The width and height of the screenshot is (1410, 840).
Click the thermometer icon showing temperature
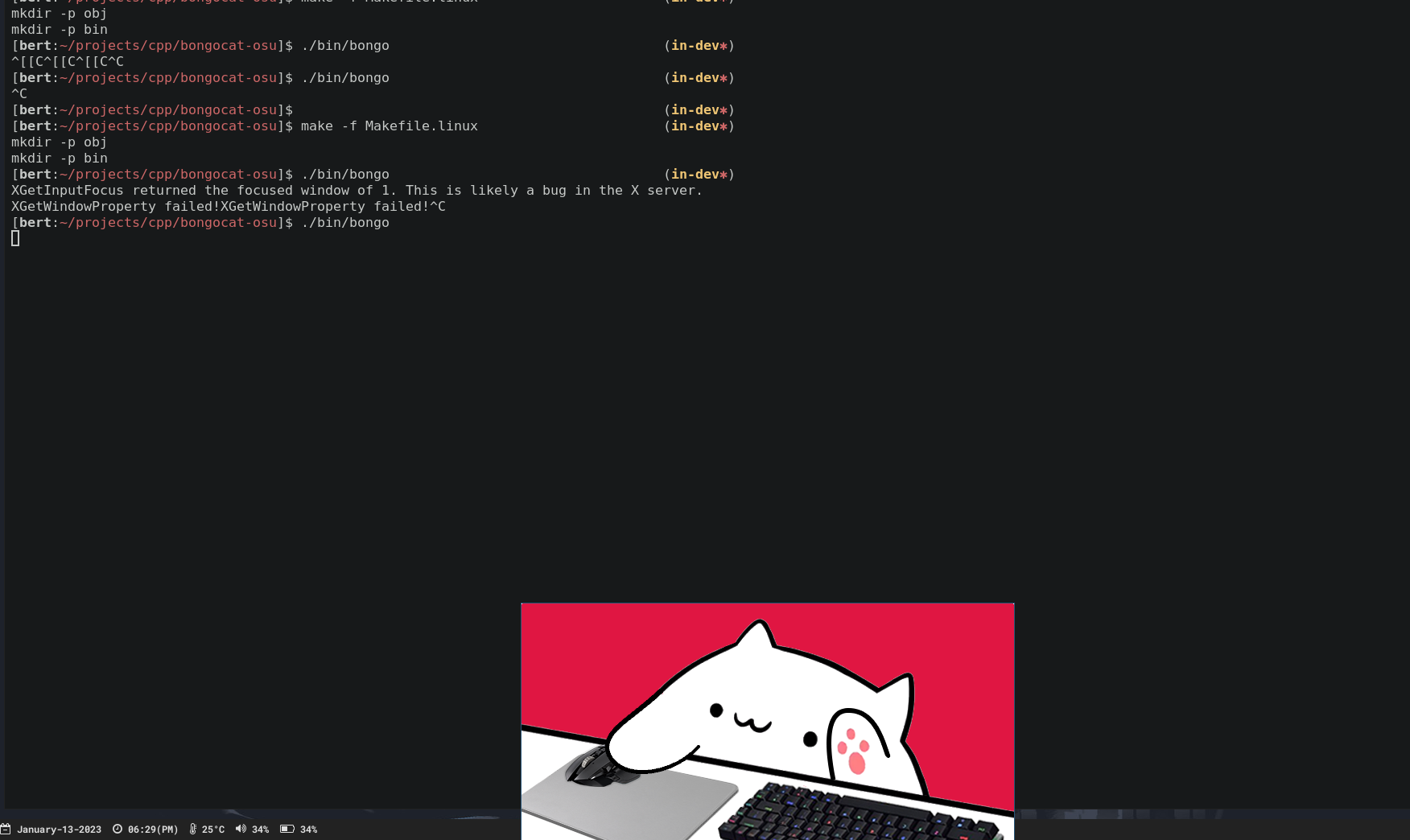click(x=193, y=829)
